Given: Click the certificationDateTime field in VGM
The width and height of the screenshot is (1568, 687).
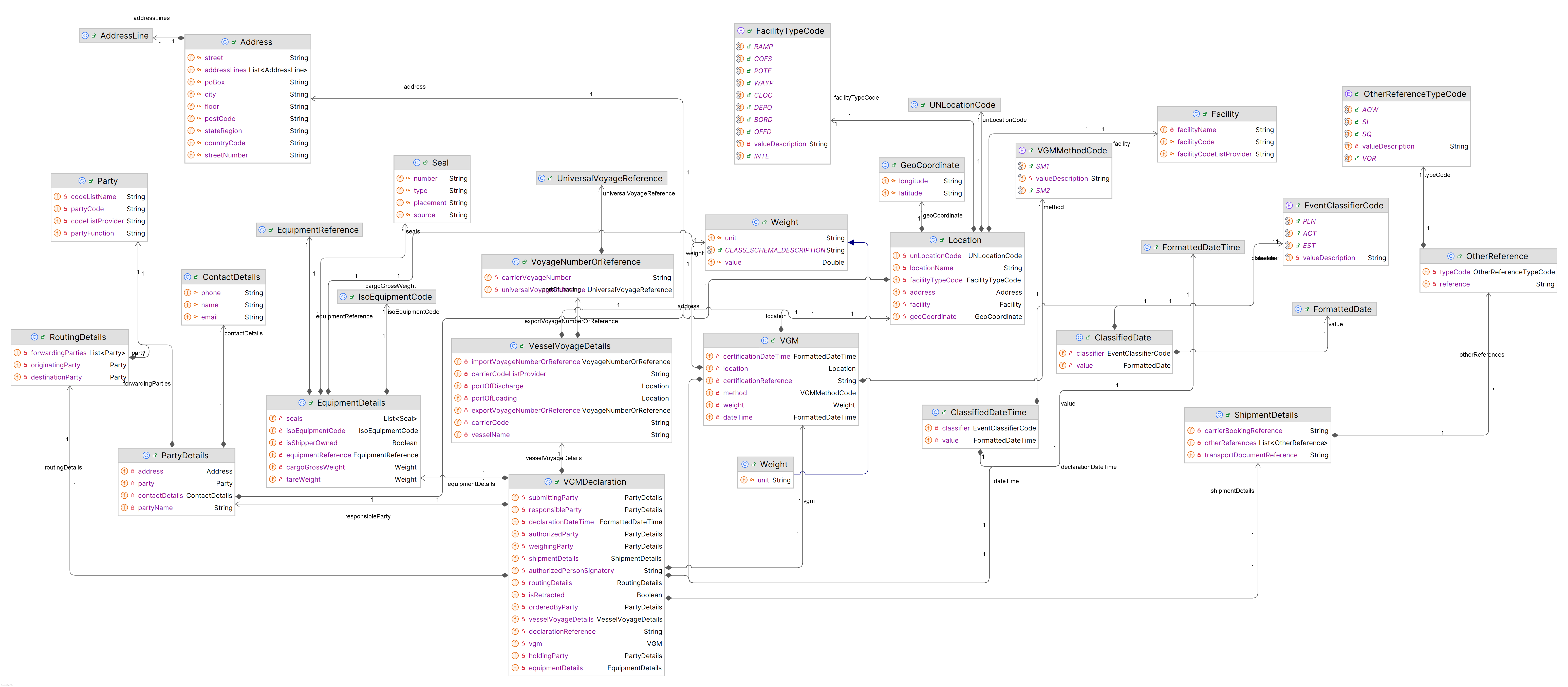Looking at the screenshot, I should pyautogui.click(x=756, y=356).
